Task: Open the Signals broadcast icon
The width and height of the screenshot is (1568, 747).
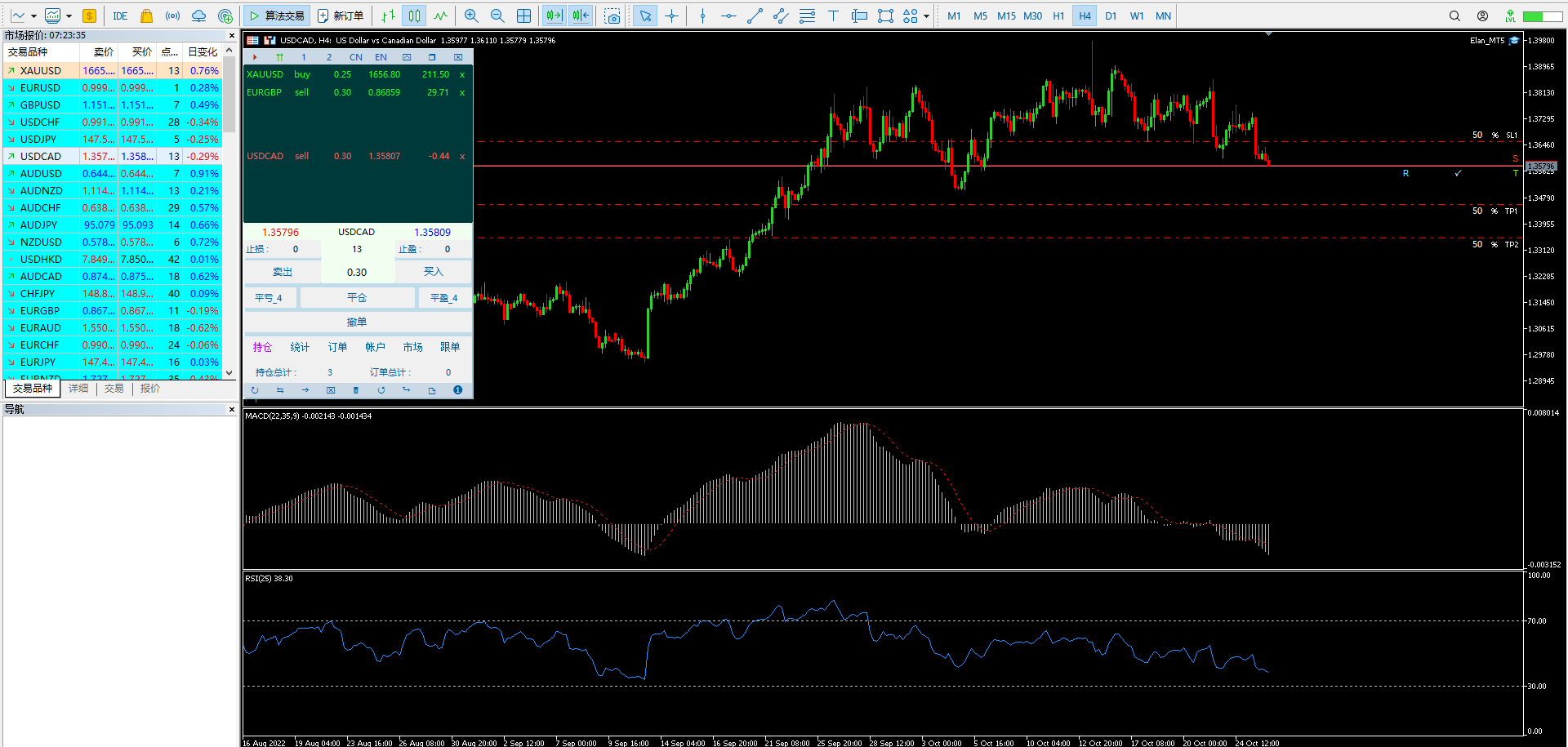Action: pyautogui.click(x=172, y=16)
